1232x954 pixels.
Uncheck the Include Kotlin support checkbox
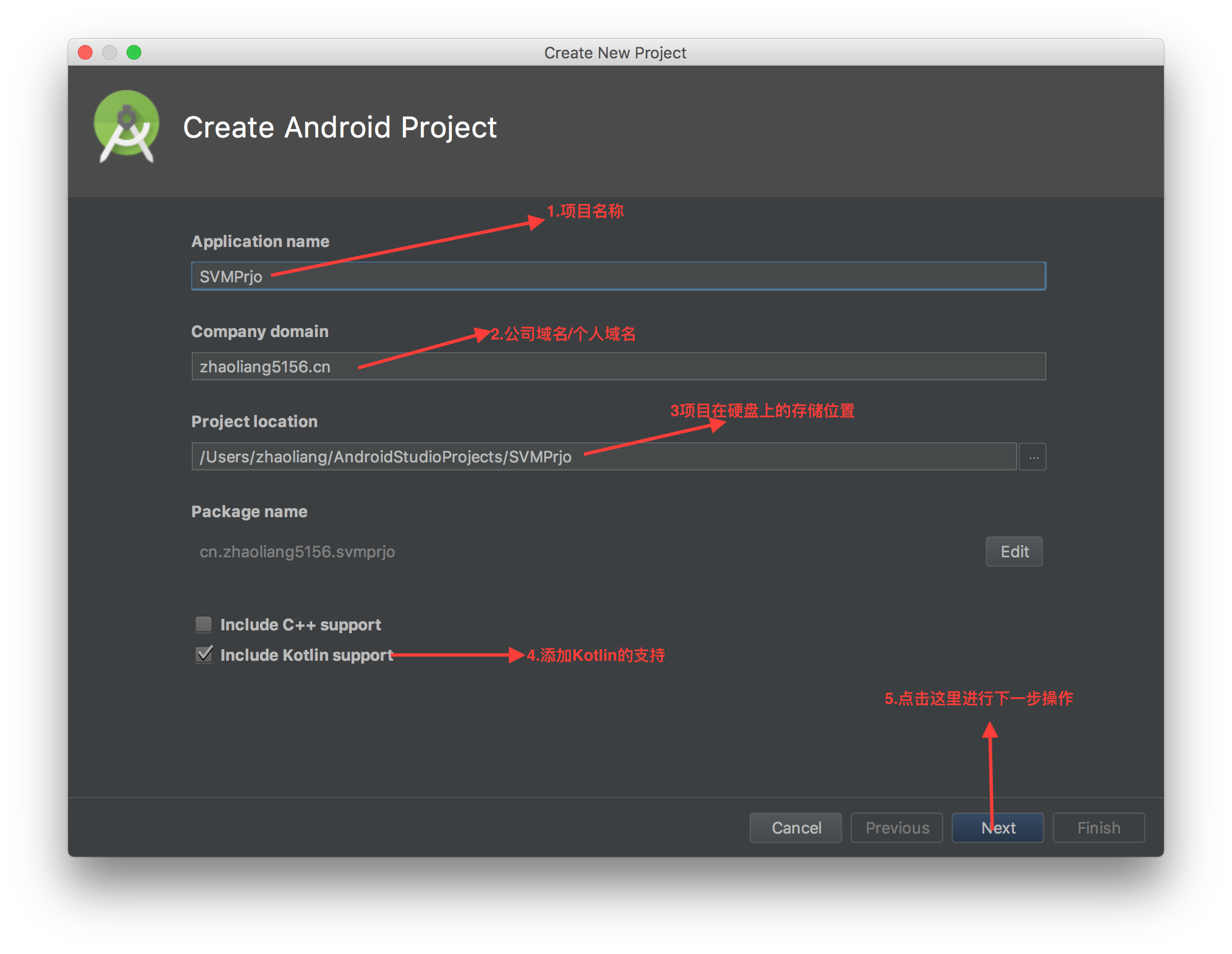(x=203, y=655)
